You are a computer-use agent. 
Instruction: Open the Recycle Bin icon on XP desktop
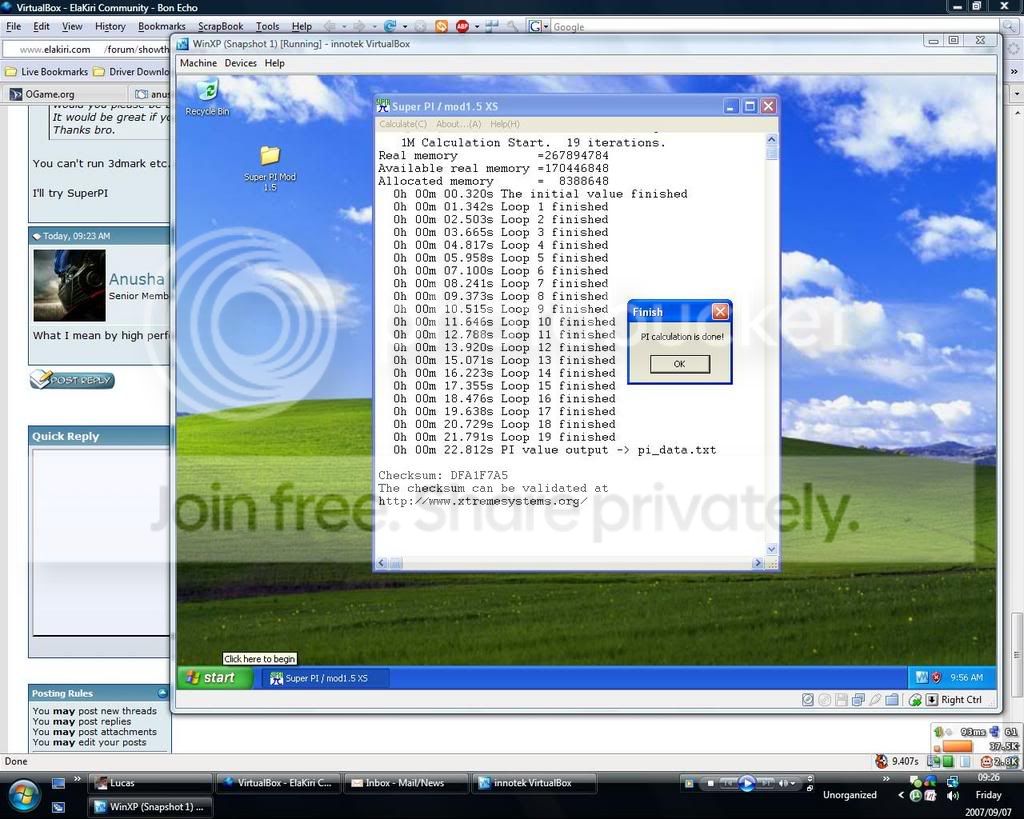click(207, 98)
